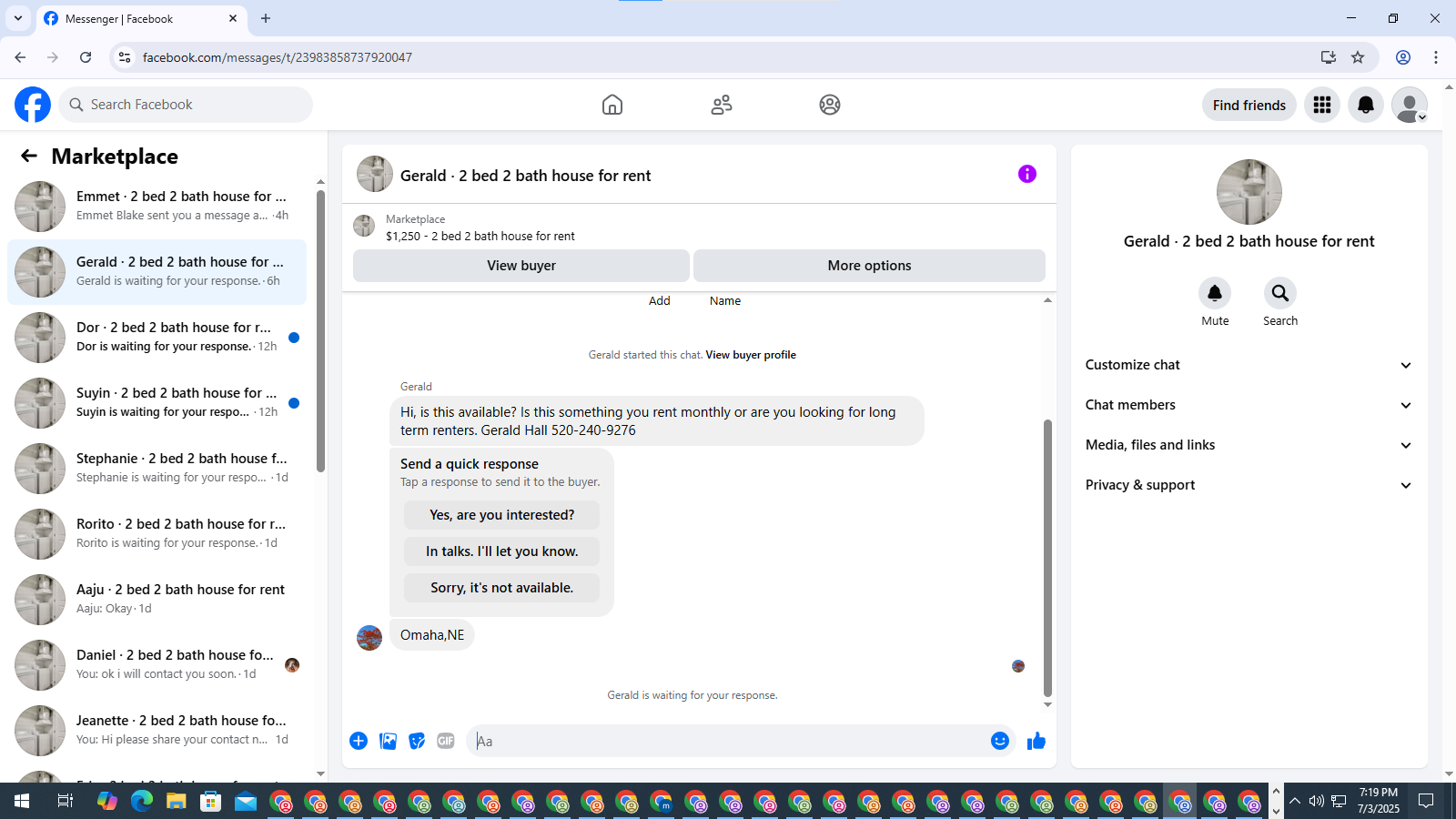
Task: Open Windows Start menu
Action: tap(22, 801)
